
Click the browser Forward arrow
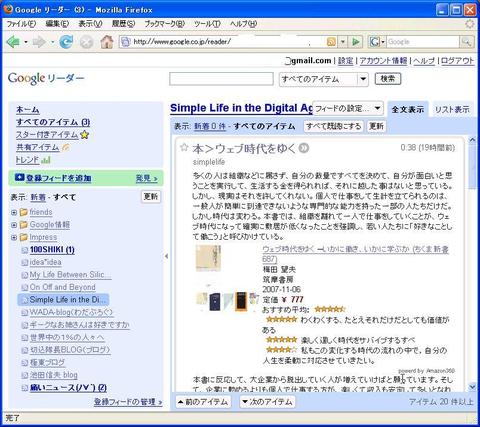coord(39,42)
